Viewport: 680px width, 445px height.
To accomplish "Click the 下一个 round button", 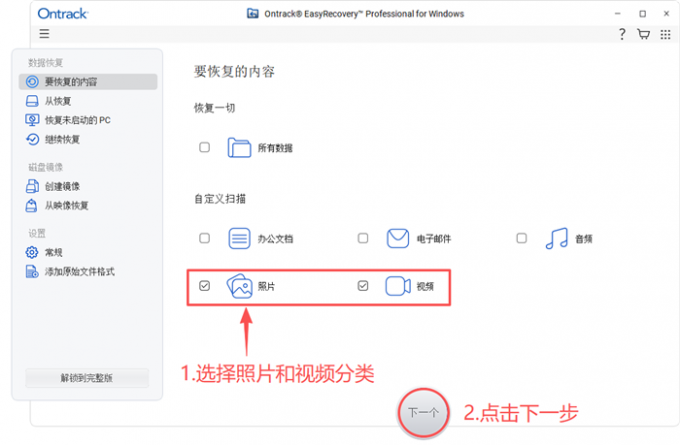I will point(424,412).
